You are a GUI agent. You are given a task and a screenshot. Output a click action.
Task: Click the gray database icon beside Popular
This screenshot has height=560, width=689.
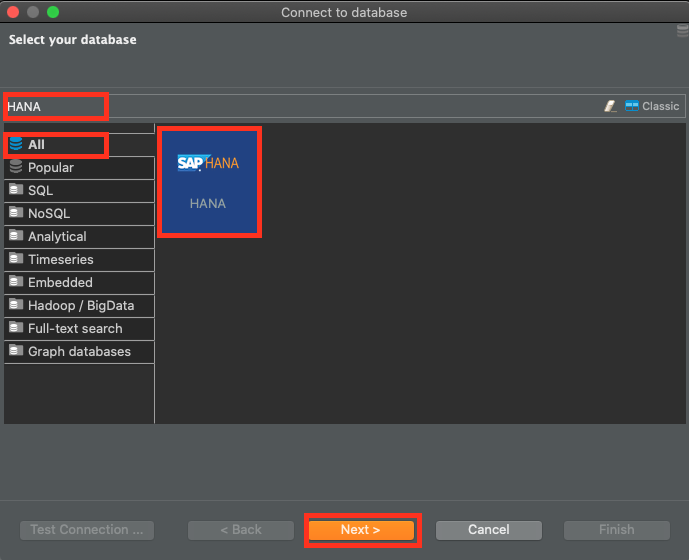(16, 166)
